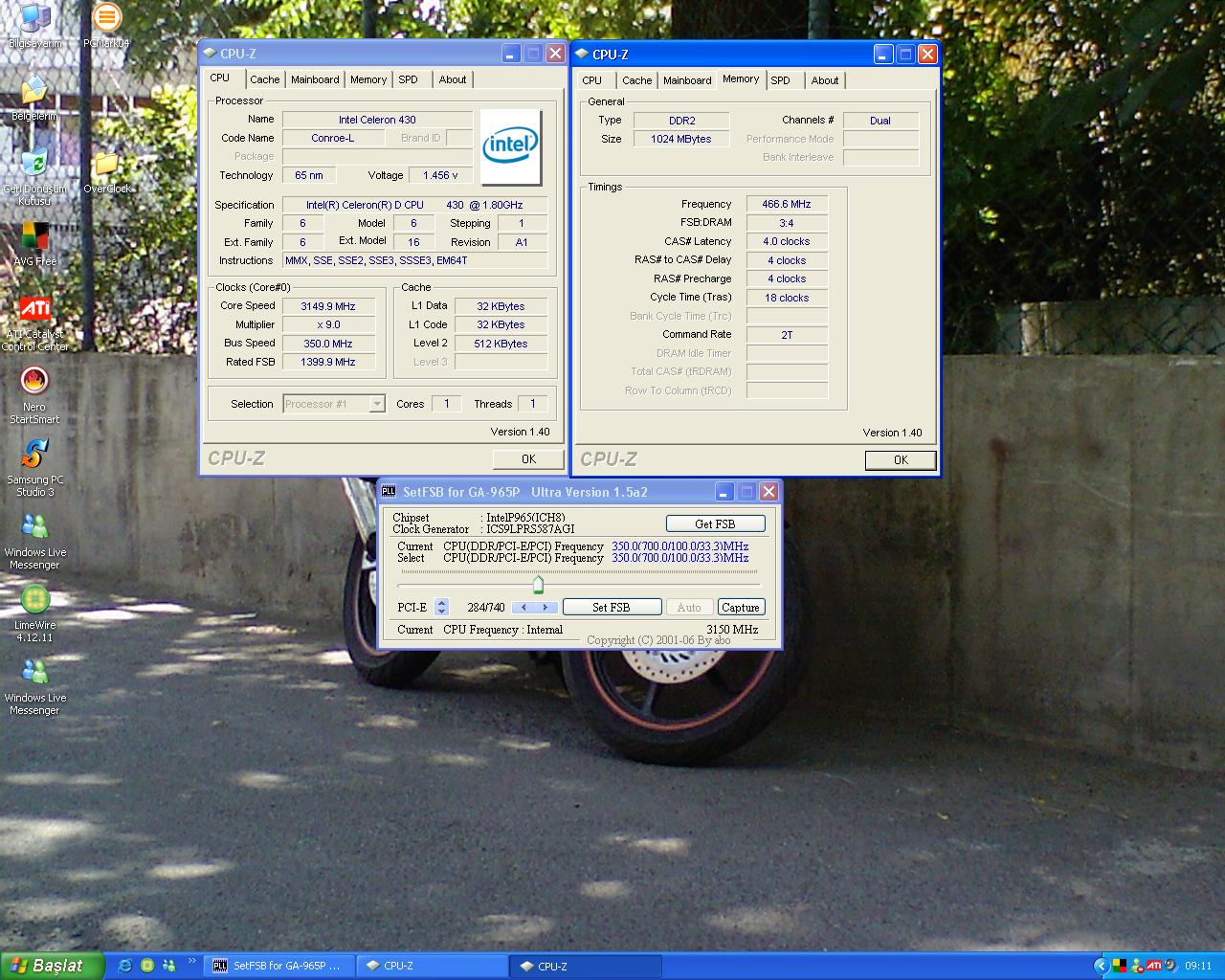Click CAS# Latency value 4.0 clocks

(787, 241)
